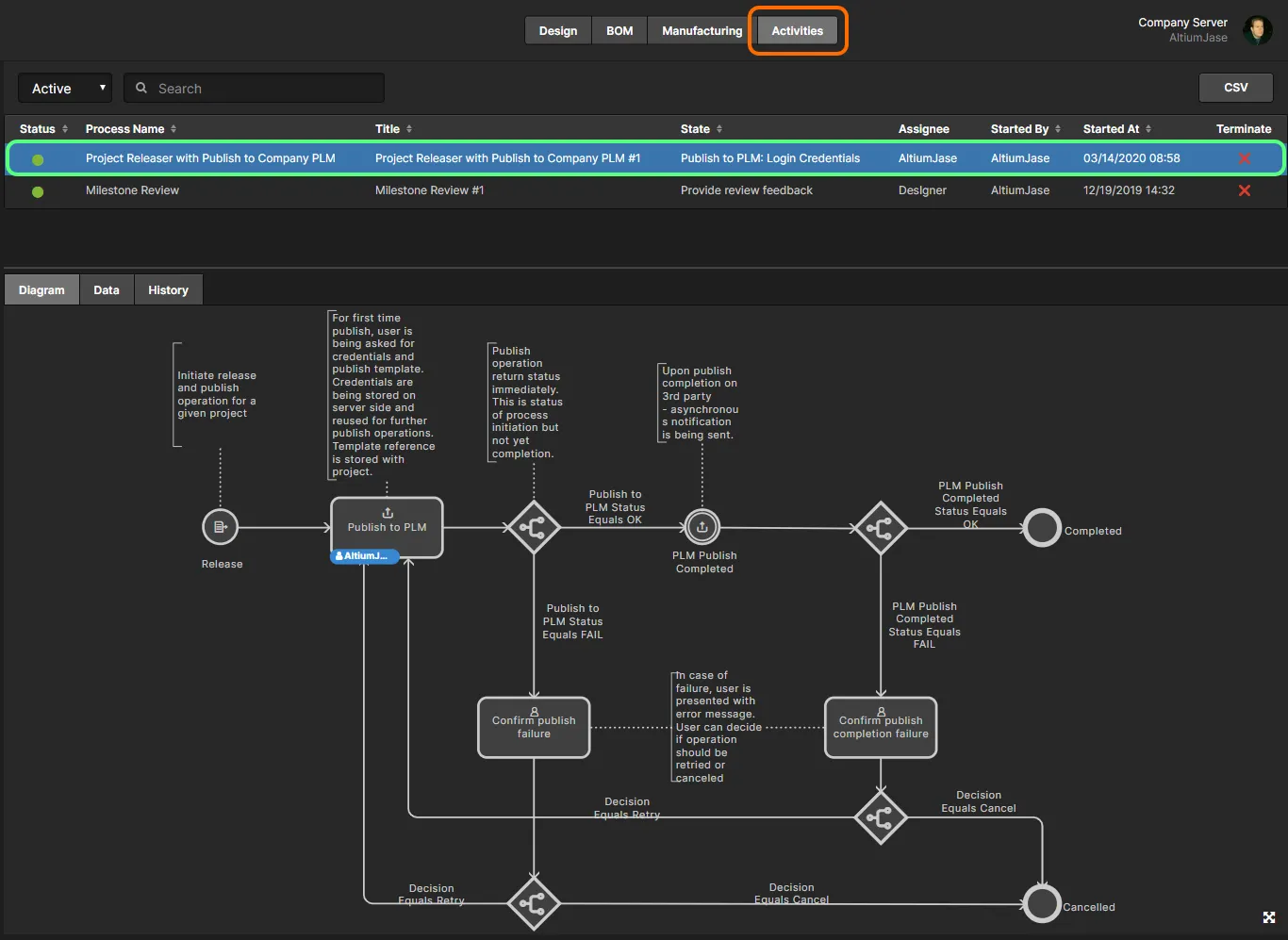Screen dimensions: 1288x940
Task: Switch to the Design tab
Action: click(x=558, y=31)
